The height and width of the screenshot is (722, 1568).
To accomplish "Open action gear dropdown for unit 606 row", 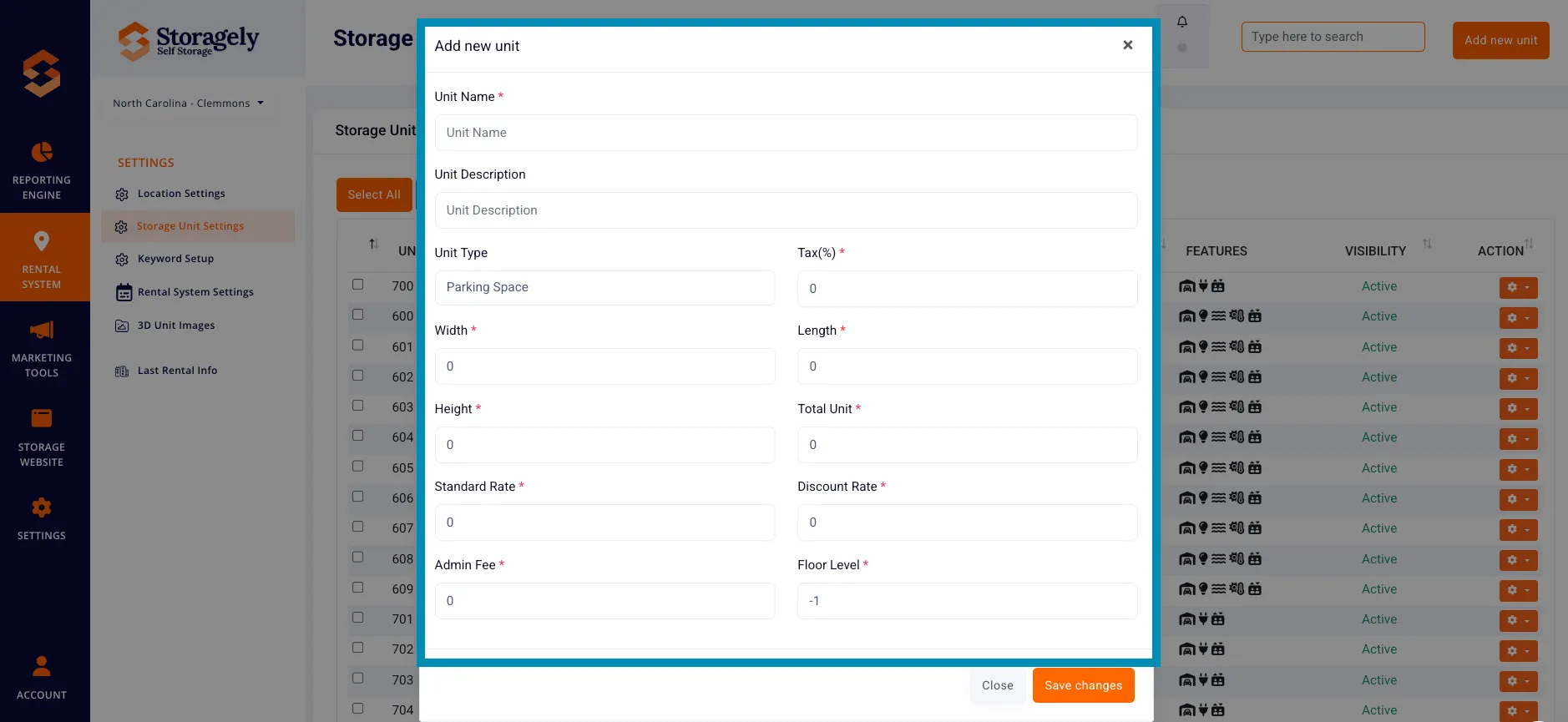I will [1518, 499].
